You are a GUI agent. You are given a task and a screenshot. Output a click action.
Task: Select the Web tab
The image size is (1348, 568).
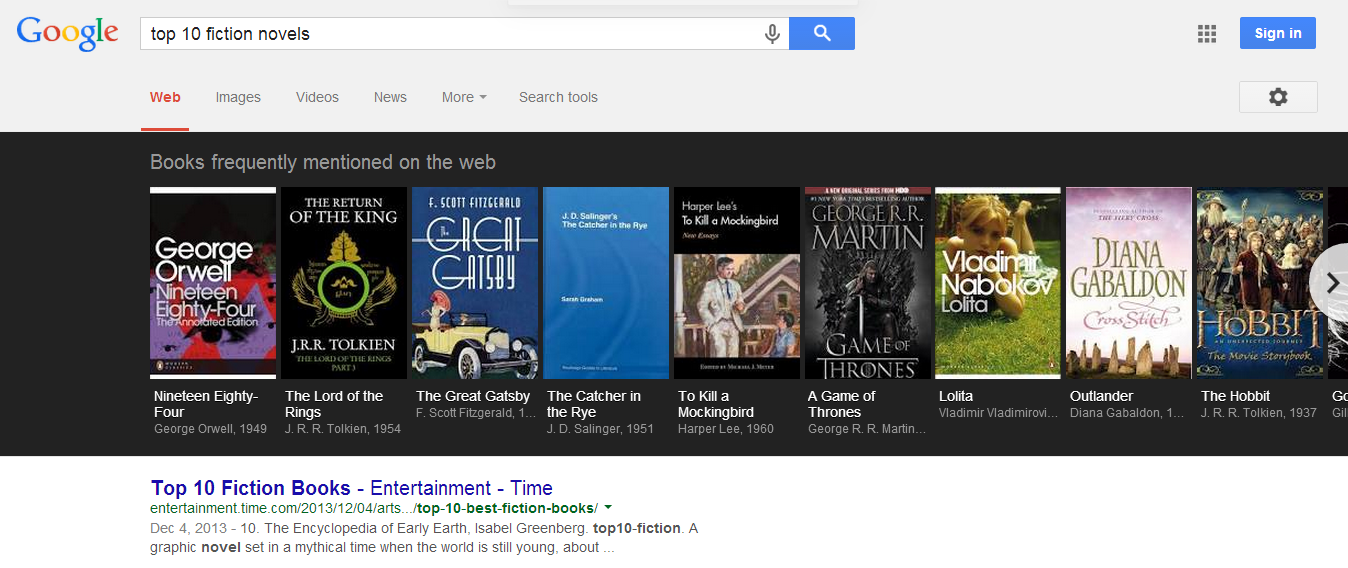coord(165,97)
